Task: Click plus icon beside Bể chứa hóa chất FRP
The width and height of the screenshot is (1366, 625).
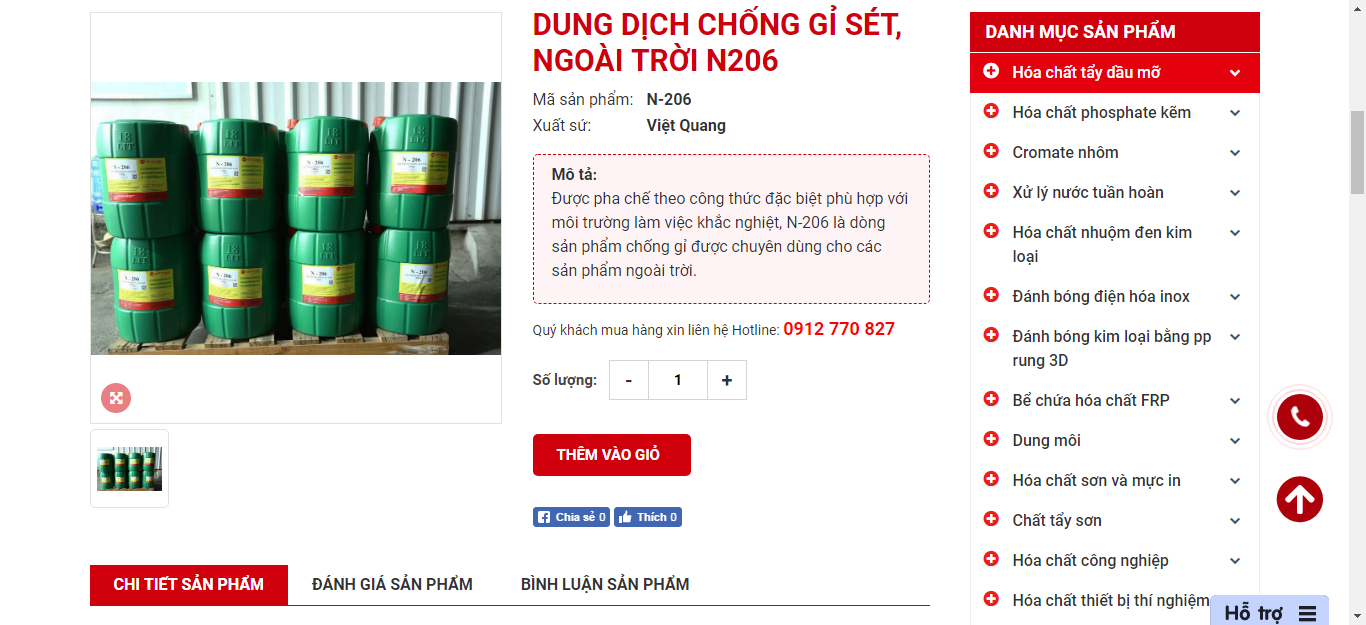Action: coord(991,399)
